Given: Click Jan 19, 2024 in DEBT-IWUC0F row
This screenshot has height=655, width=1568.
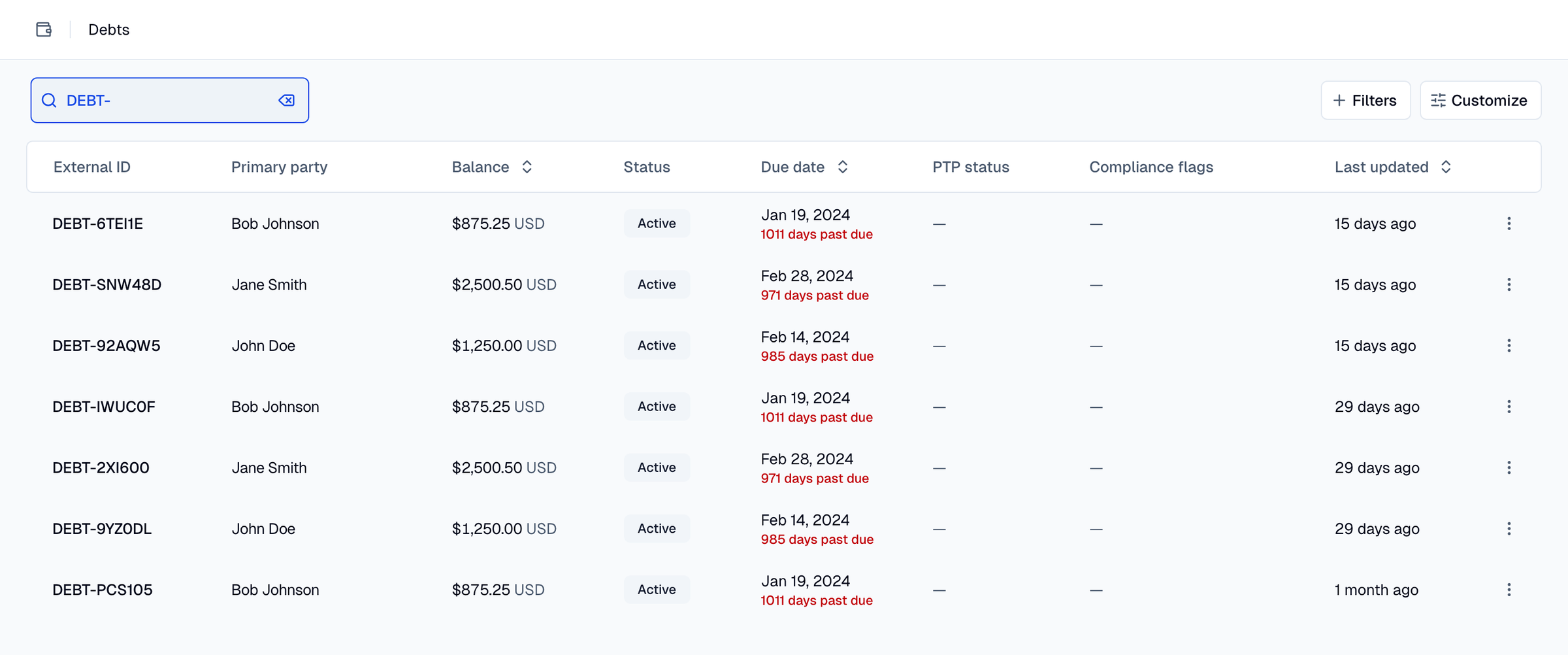Looking at the screenshot, I should point(805,398).
